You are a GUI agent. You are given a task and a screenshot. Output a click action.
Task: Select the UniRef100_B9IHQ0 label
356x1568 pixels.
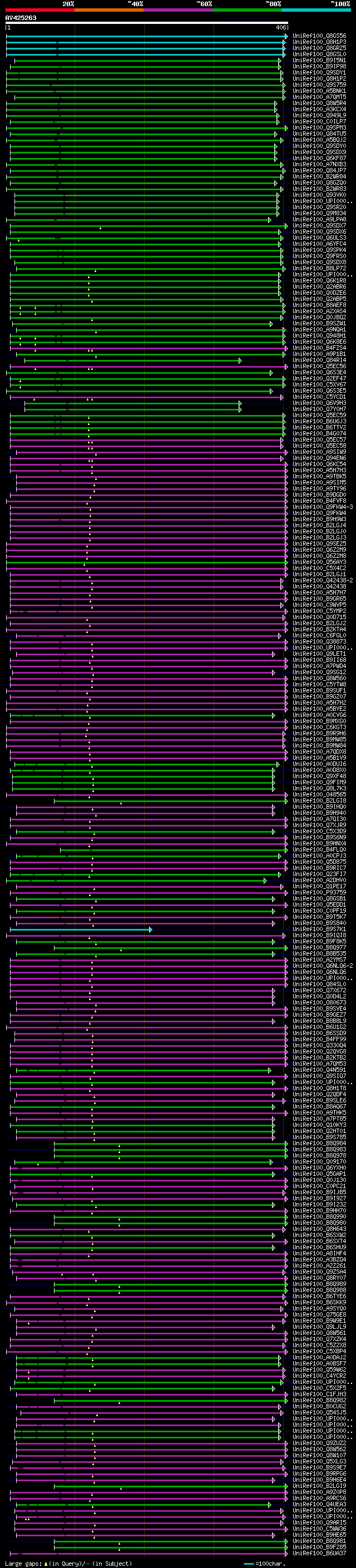(319, 807)
